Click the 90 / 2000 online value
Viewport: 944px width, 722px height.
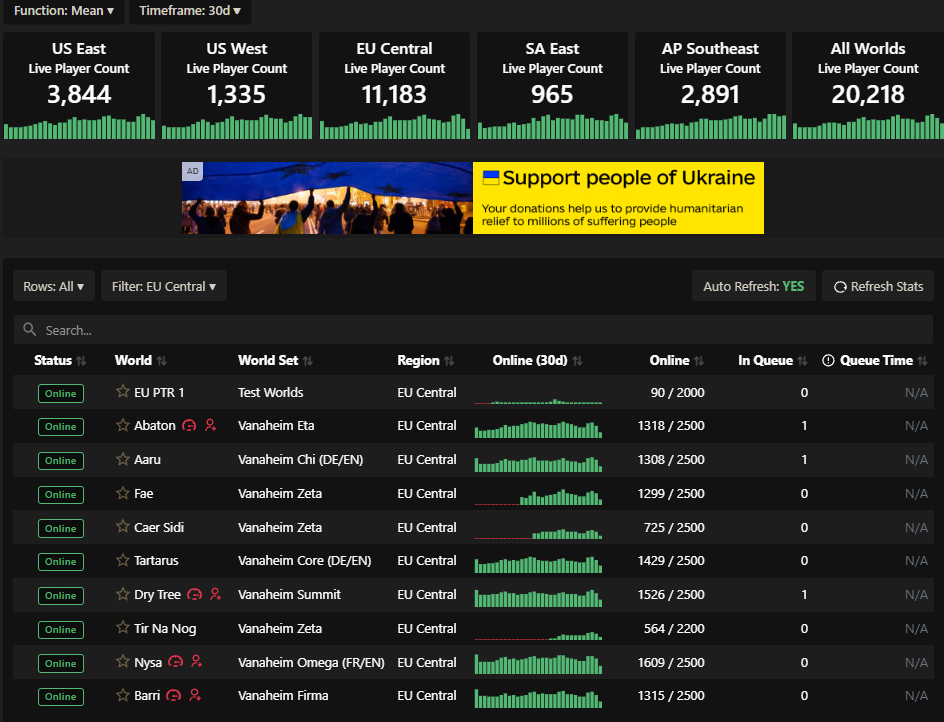pos(677,392)
